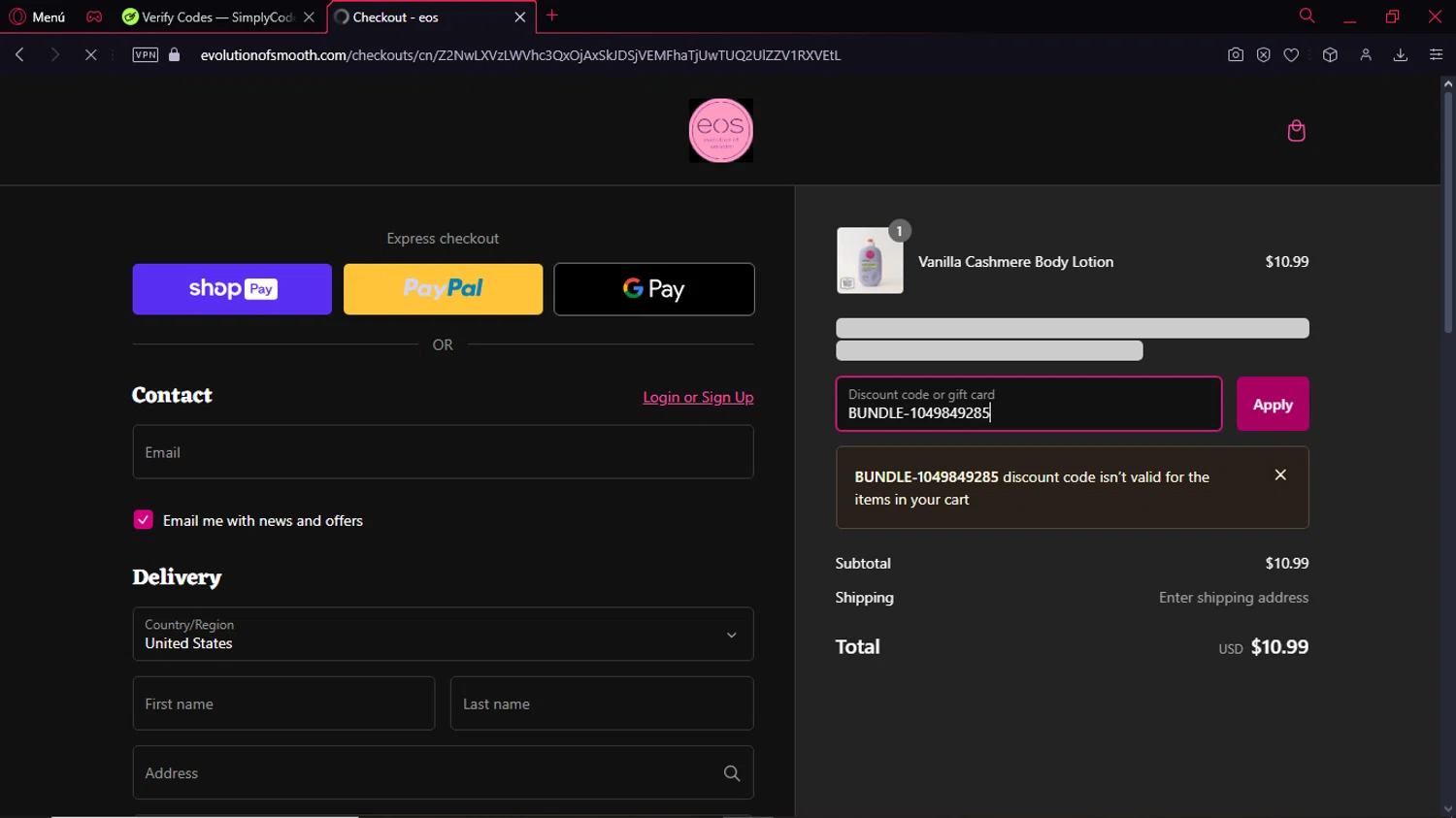Close the Checkout - eos tab
The height and width of the screenshot is (818, 1456).
pos(520,16)
